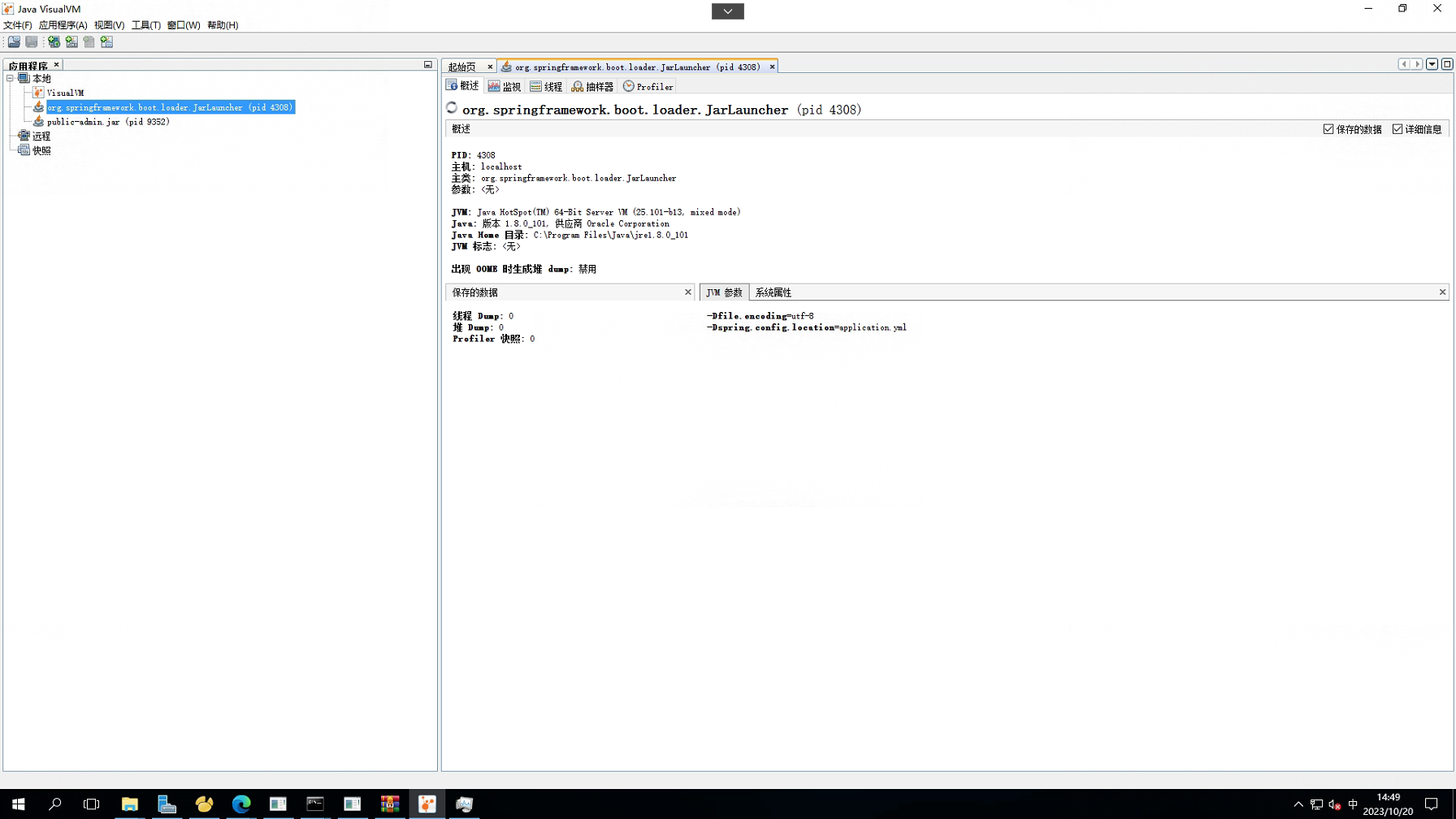Switch to the 起始页 tab
Viewport: 1456px width, 819px height.
(462, 67)
